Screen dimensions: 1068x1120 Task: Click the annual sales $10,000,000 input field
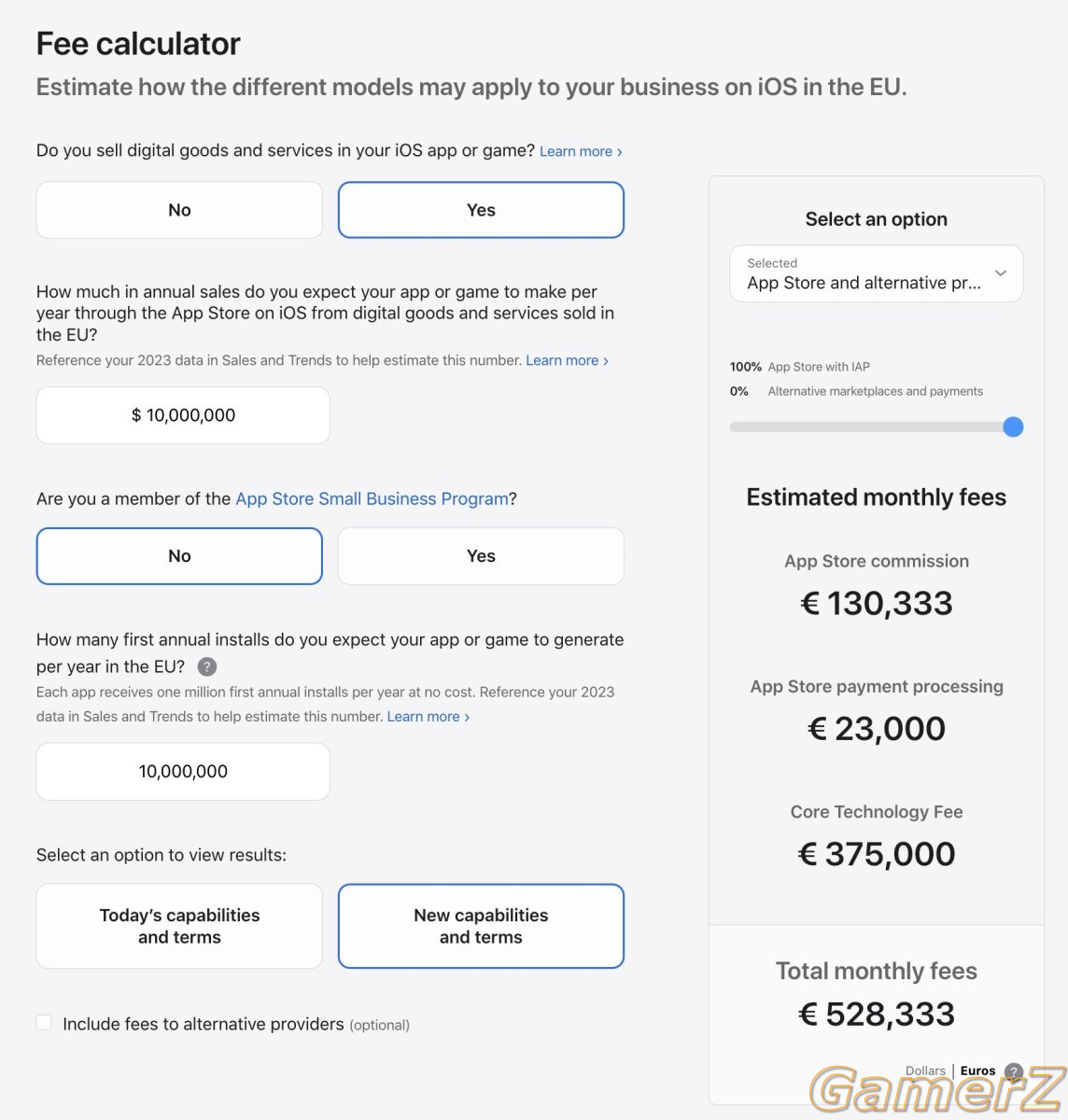pyautogui.click(x=183, y=415)
